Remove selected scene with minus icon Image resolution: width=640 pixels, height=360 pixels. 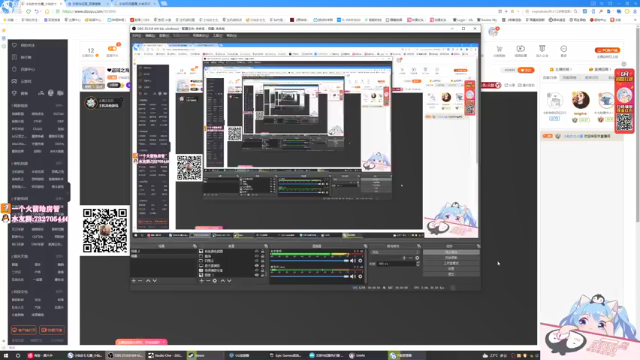pyautogui.click(x=140, y=281)
